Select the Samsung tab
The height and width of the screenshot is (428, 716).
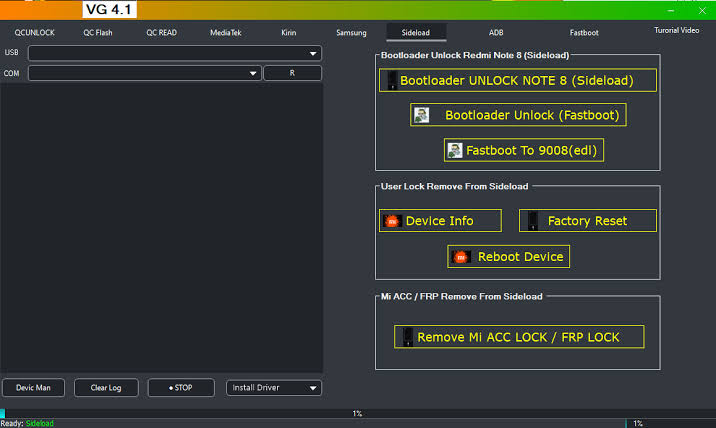[x=351, y=32]
